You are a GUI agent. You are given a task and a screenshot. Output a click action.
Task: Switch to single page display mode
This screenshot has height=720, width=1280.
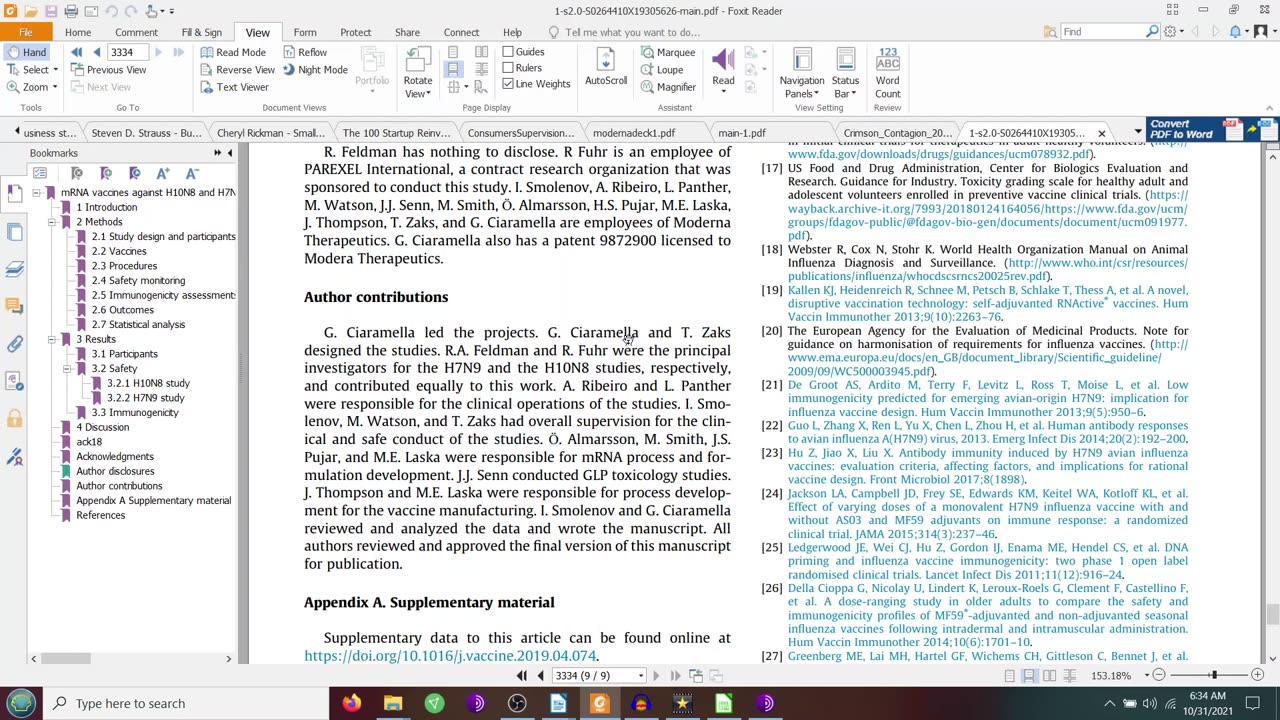click(x=453, y=52)
